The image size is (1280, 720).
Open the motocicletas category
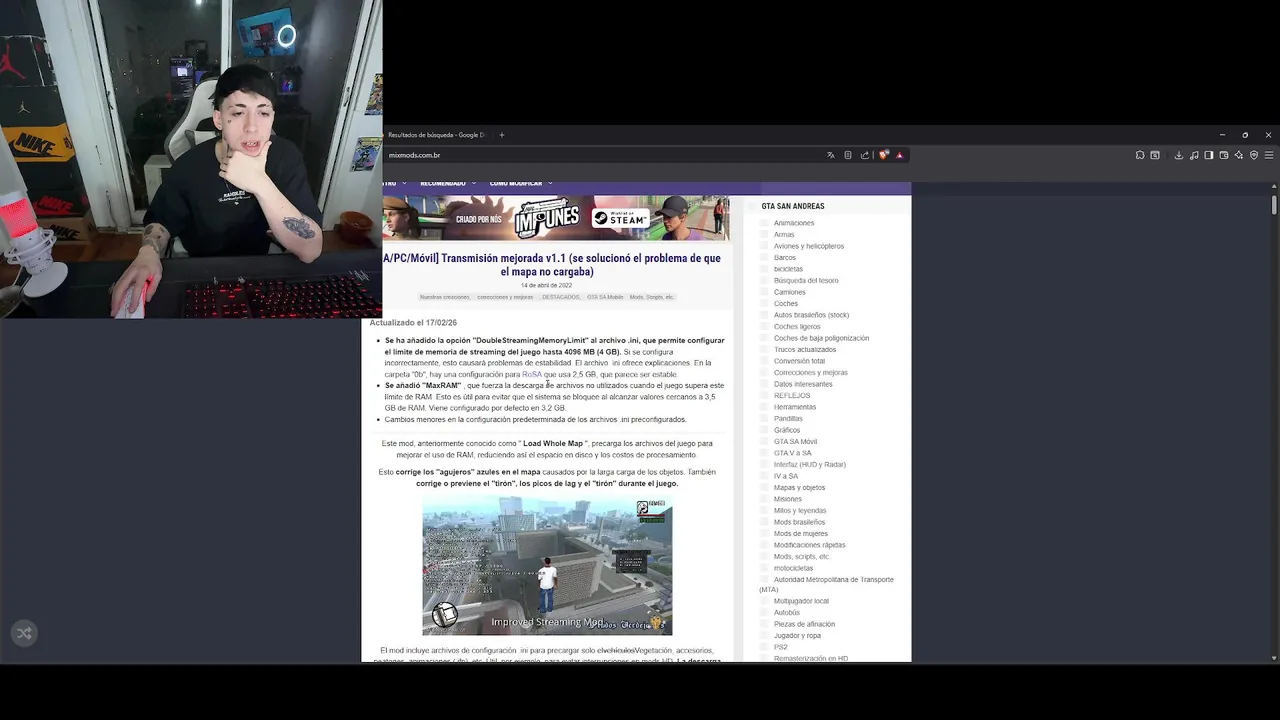pos(793,568)
